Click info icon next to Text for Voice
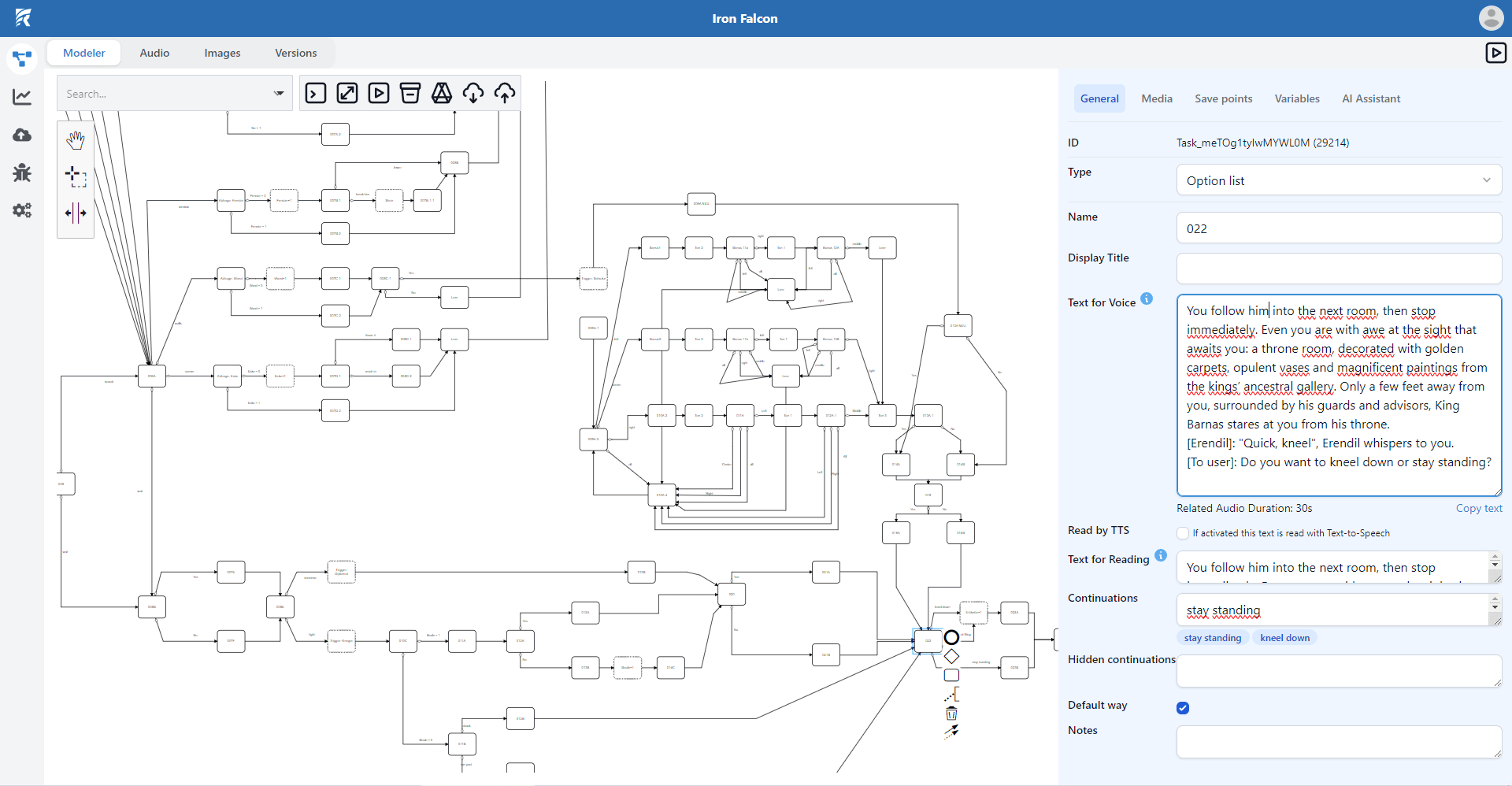 1147,298
